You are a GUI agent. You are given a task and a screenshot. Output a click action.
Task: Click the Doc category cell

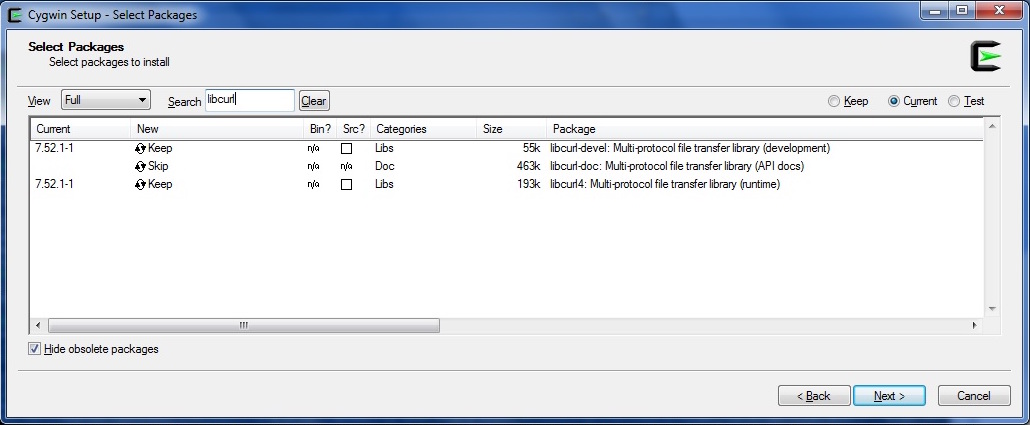[384, 166]
